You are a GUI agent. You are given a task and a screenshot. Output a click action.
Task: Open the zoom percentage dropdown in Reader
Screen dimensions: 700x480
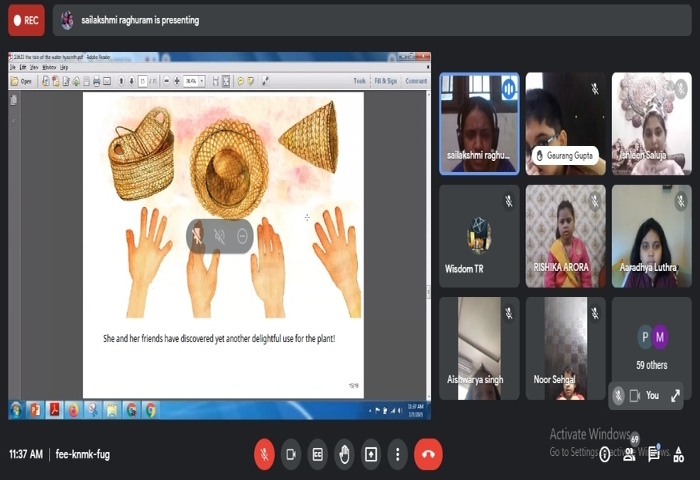[202, 81]
